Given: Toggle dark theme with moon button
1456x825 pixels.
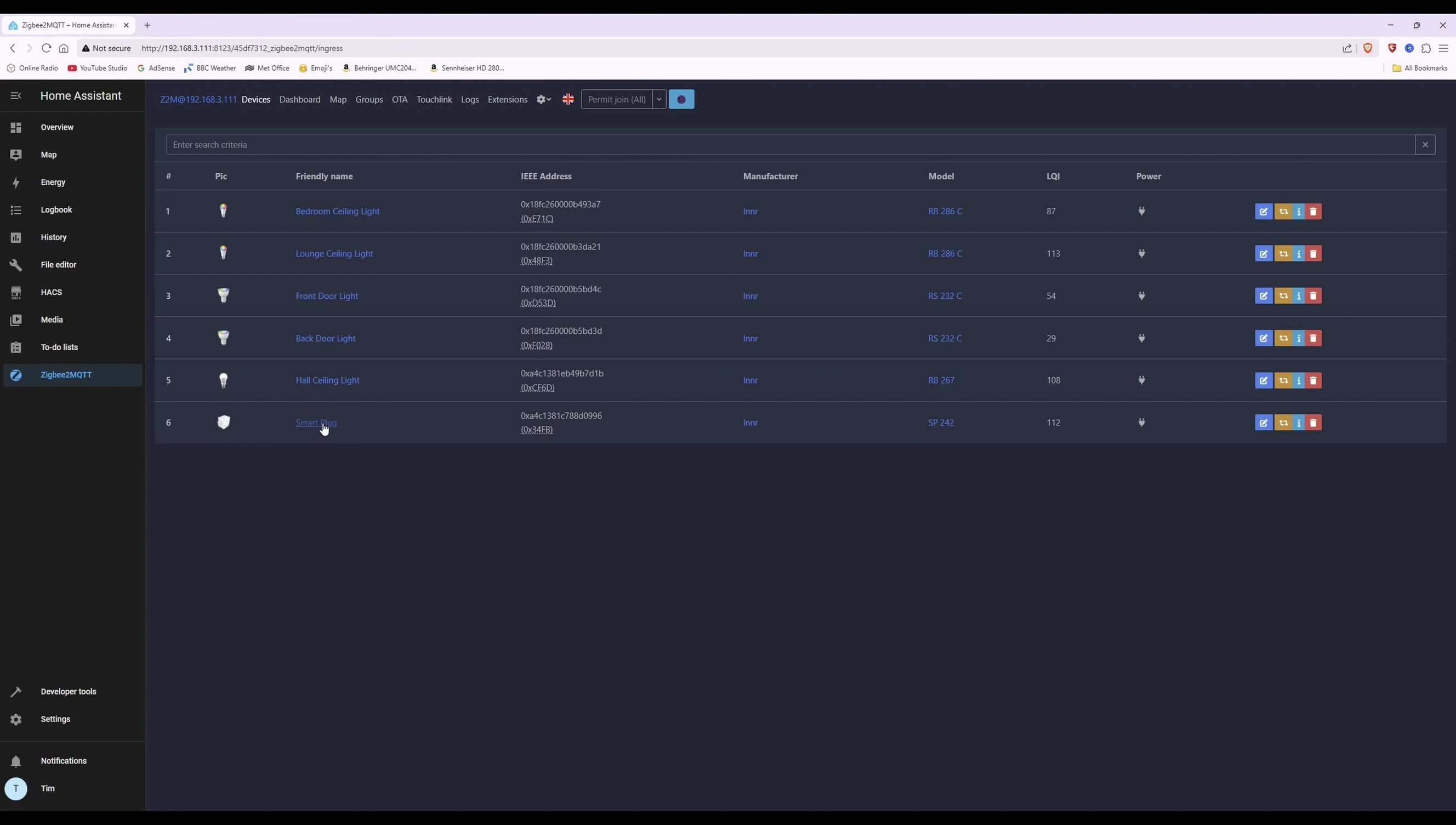Looking at the screenshot, I should click(681, 100).
